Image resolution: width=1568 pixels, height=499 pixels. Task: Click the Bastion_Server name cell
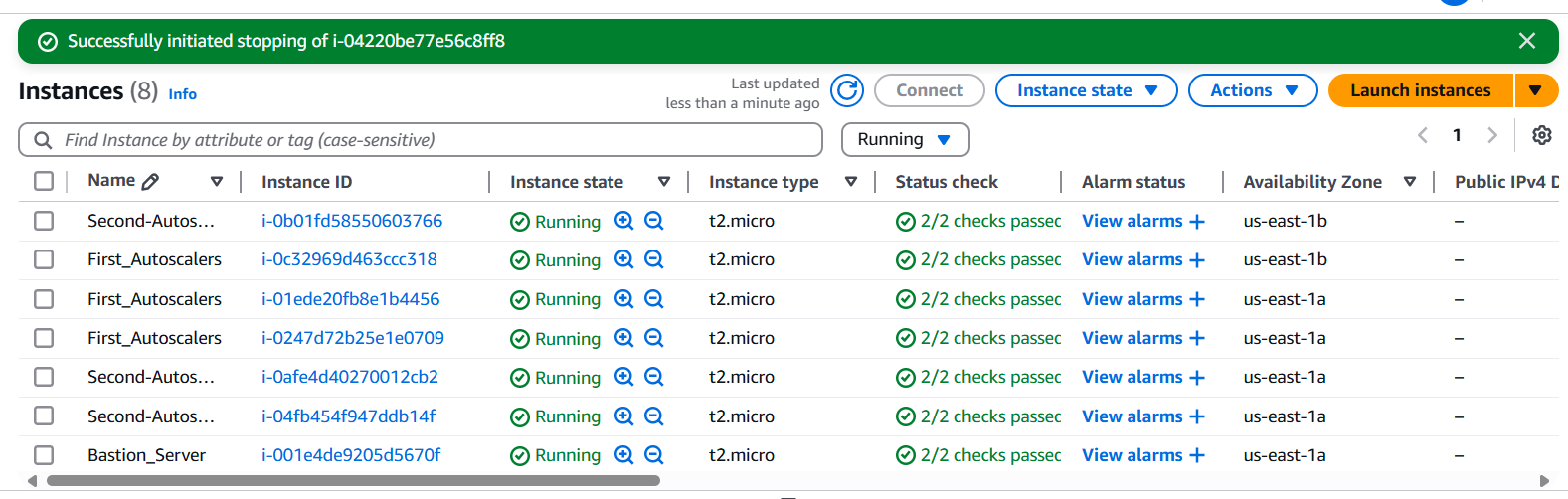point(146,455)
